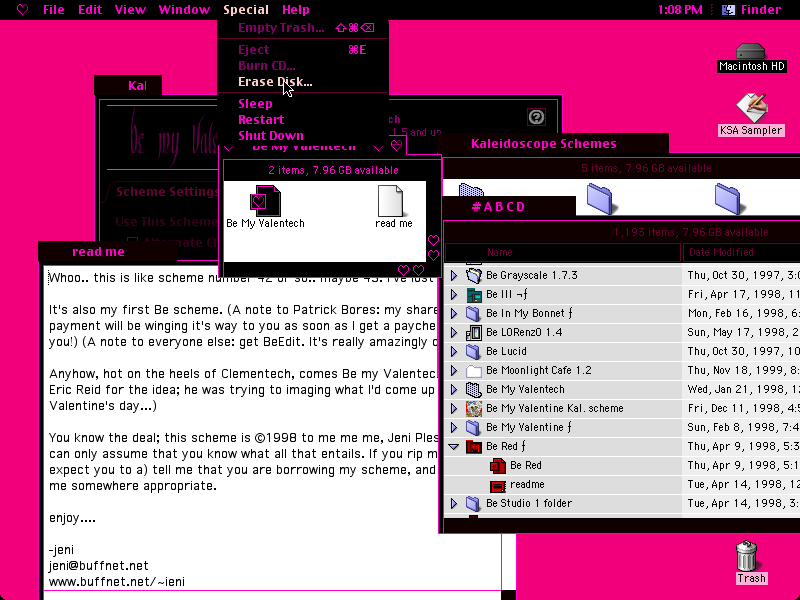The height and width of the screenshot is (600, 800).
Task: Open the heart-shaped Apple menu
Action: point(22,10)
